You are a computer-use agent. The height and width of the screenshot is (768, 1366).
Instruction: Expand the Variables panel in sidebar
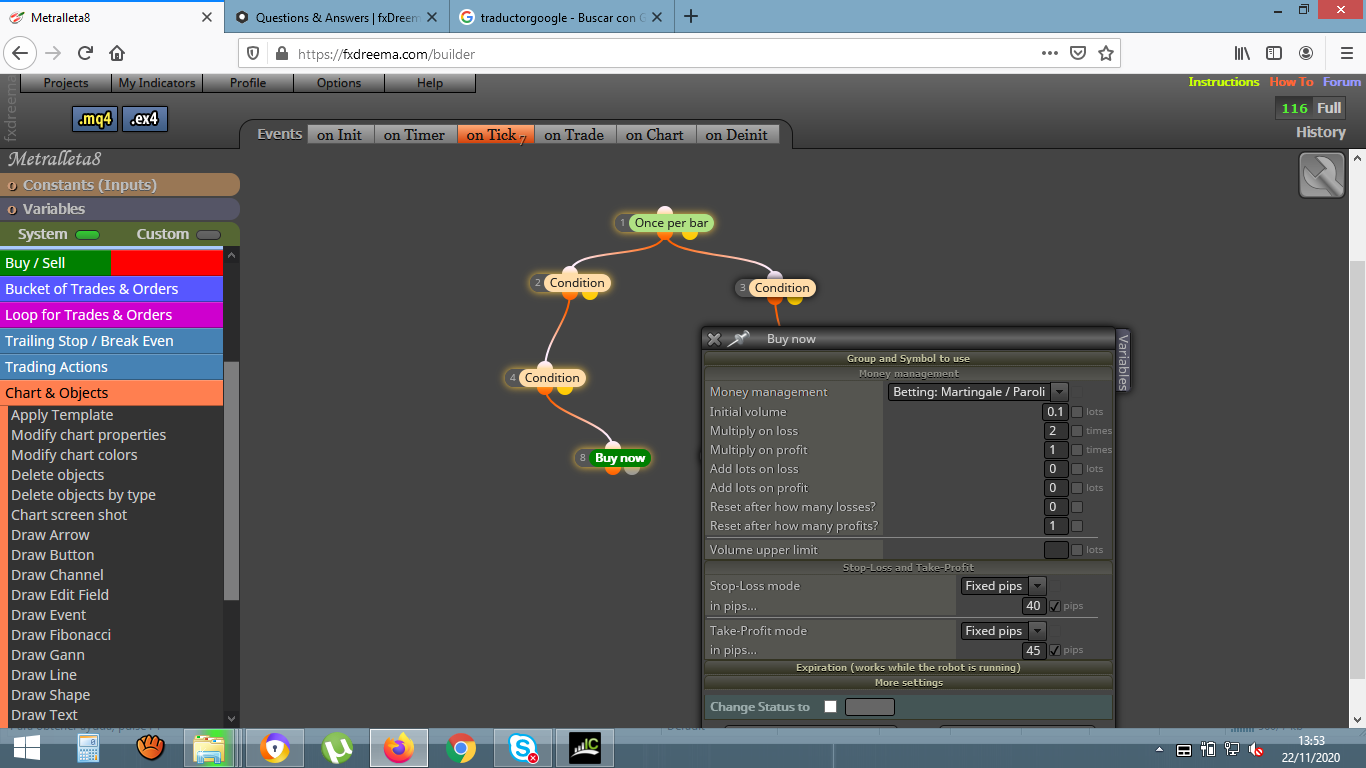tap(120, 209)
